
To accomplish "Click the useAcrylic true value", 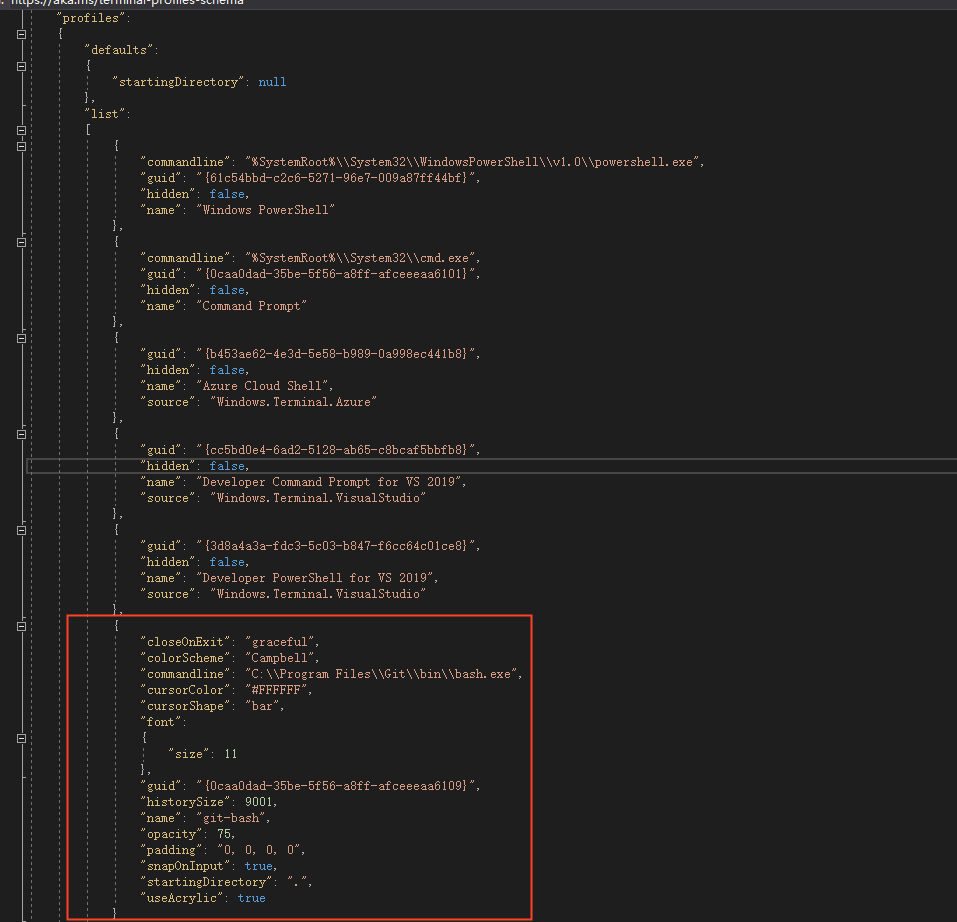I will point(251,898).
